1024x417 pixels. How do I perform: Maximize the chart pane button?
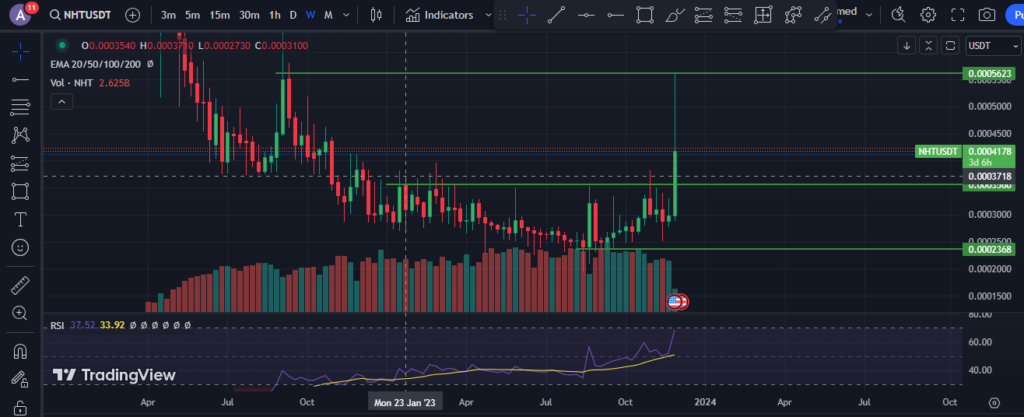950,45
